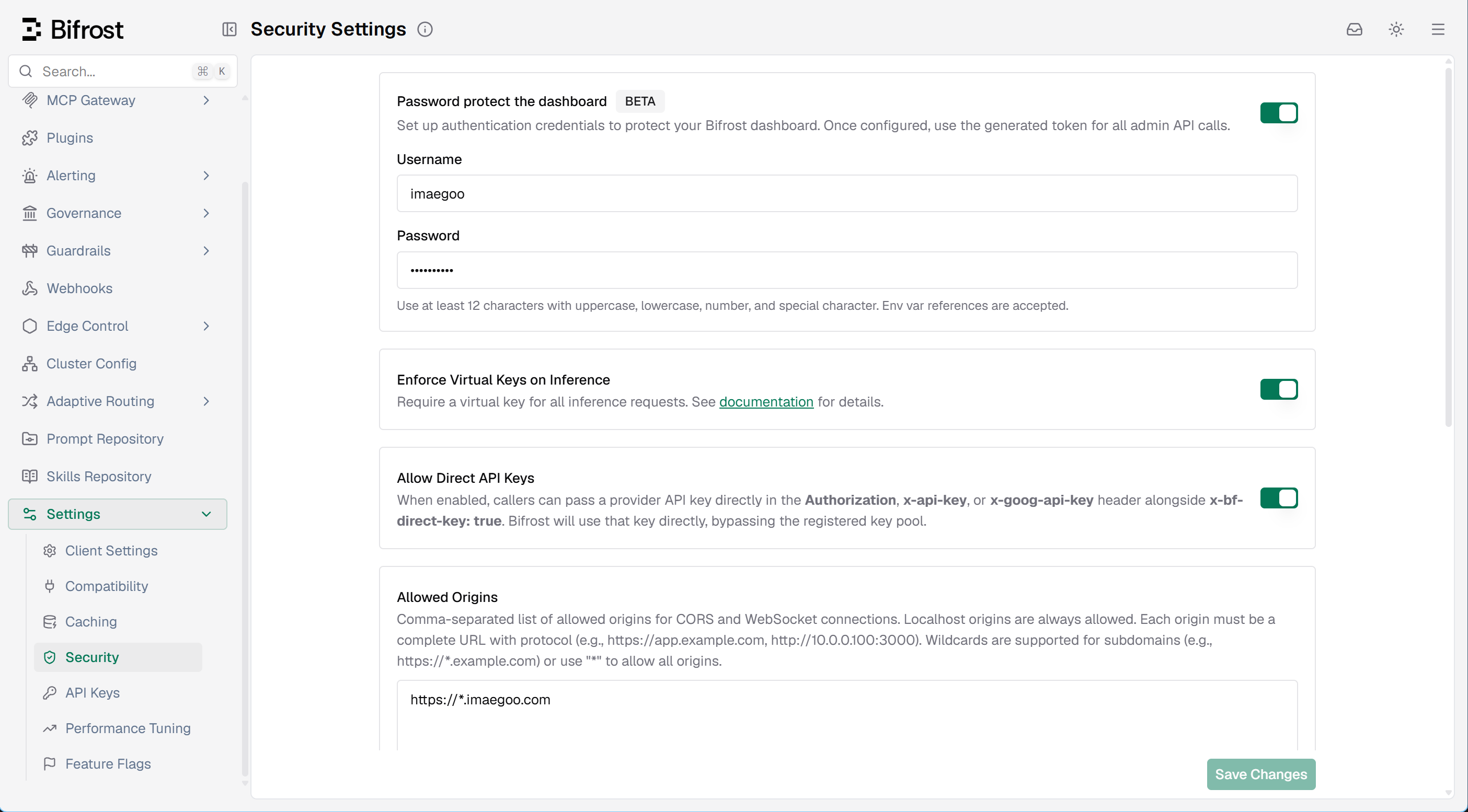Click the Compatibility plug icon

coord(50,586)
